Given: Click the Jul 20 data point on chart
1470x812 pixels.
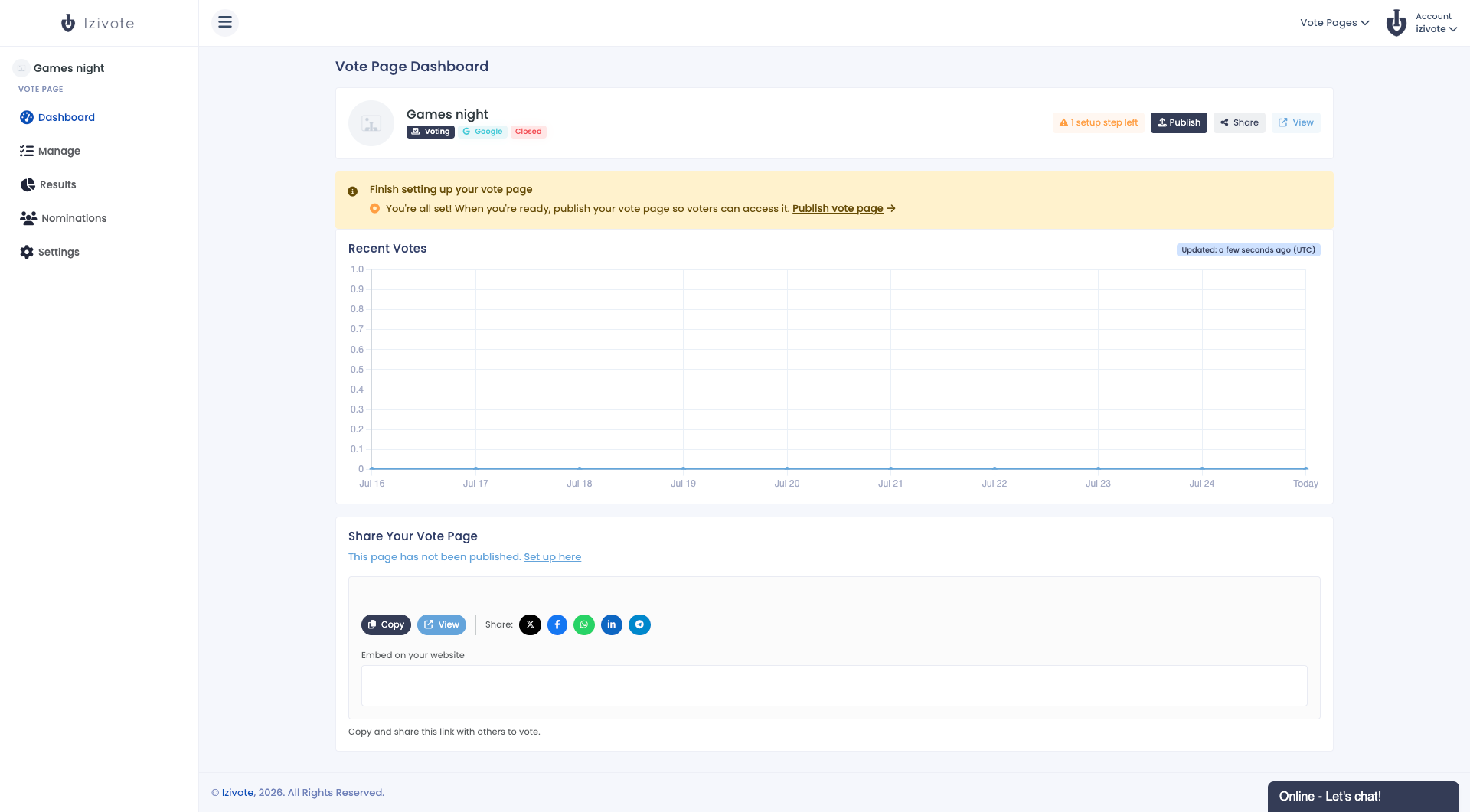Looking at the screenshot, I should coord(787,468).
